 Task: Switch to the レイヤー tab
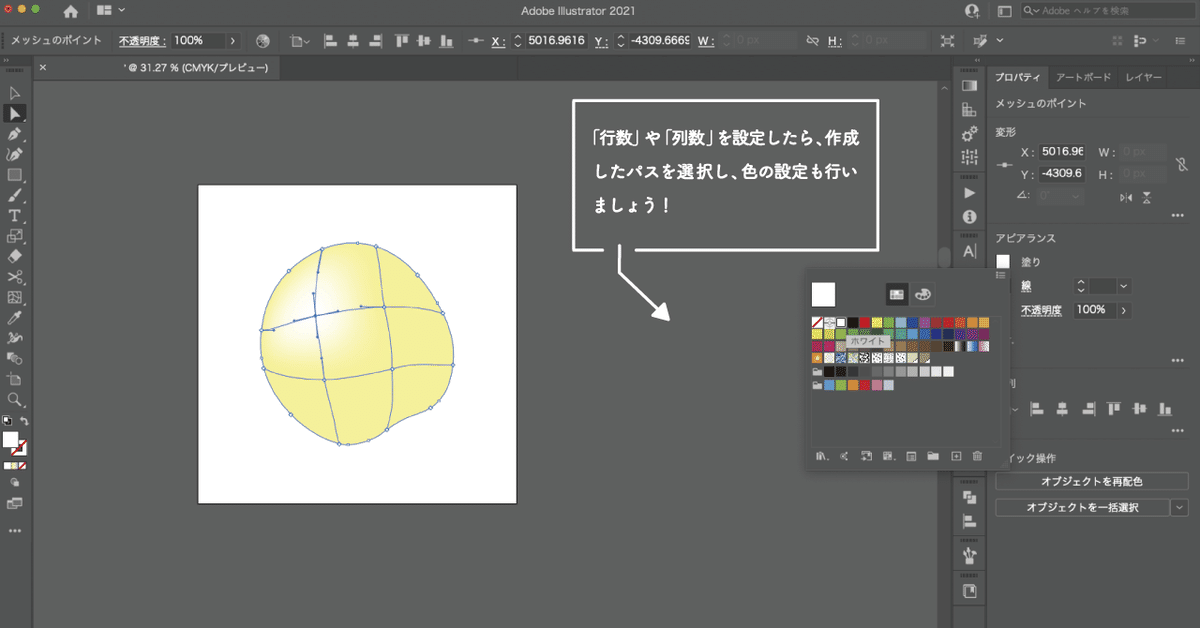[x=1143, y=76]
